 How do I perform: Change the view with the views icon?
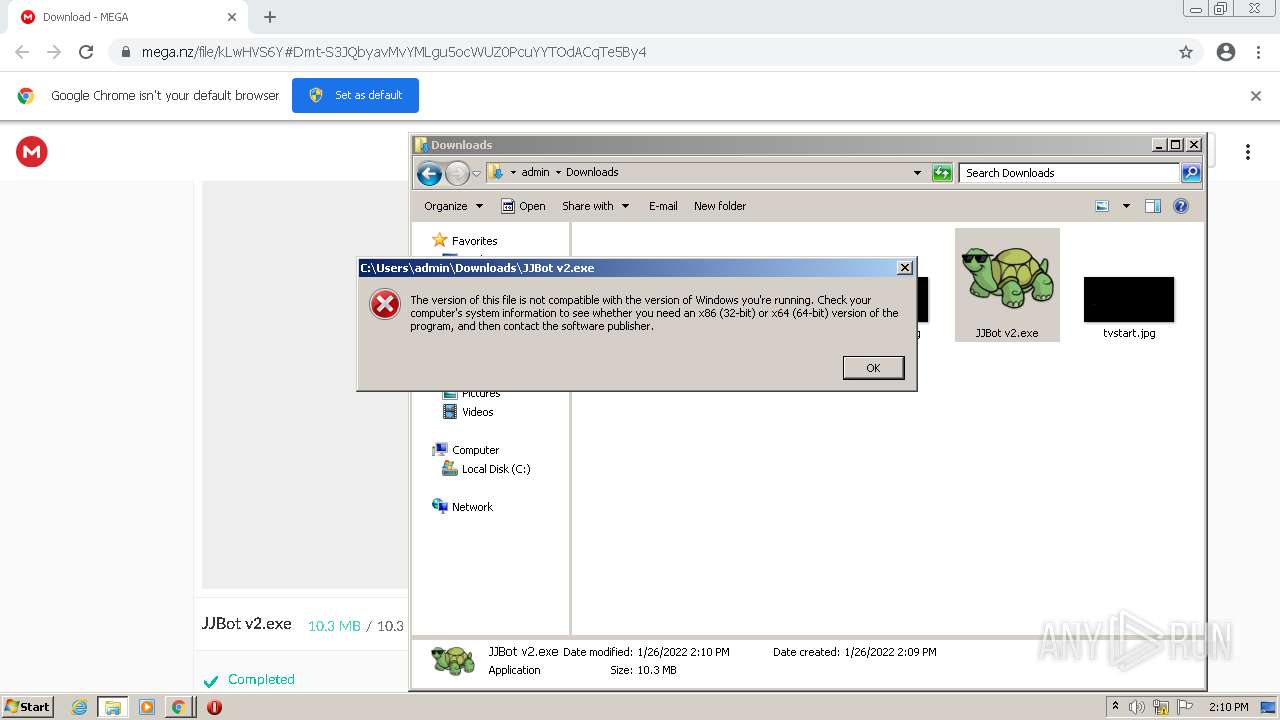coord(1102,206)
